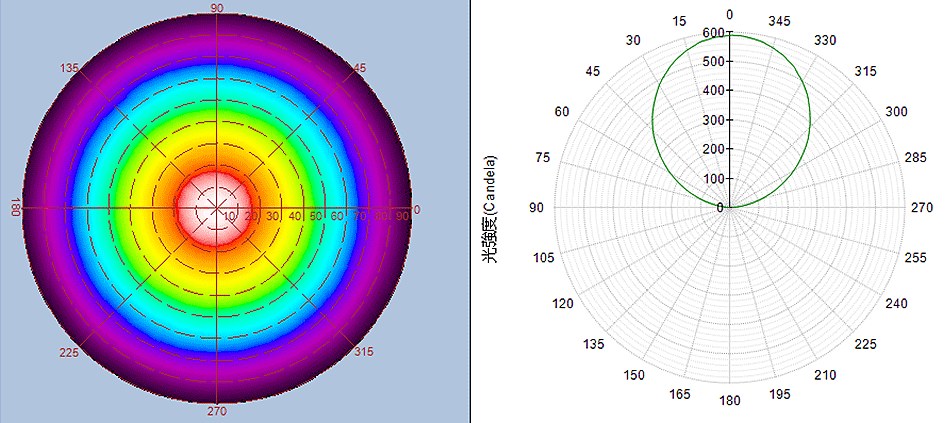Image resolution: width=951 pixels, height=423 pixels.
Task: Click the 400 radial tick in the polar plot
Action: pyautogui.click(x=712, y=91)
